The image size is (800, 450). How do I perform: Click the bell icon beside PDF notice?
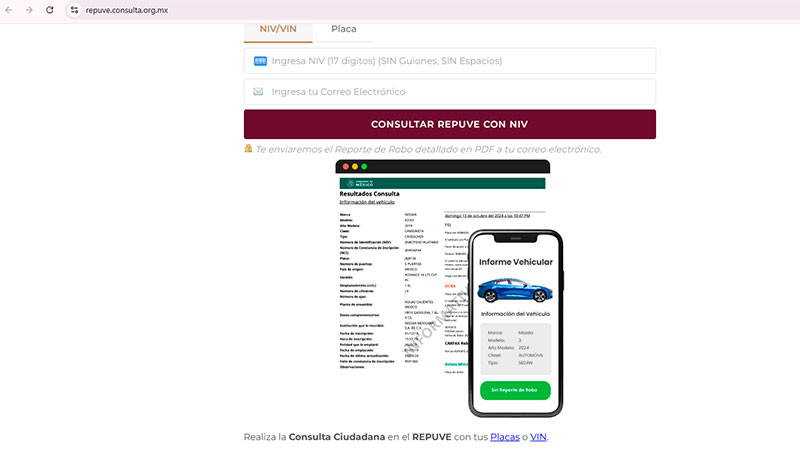pyautogui.click(x=249, y=149)
